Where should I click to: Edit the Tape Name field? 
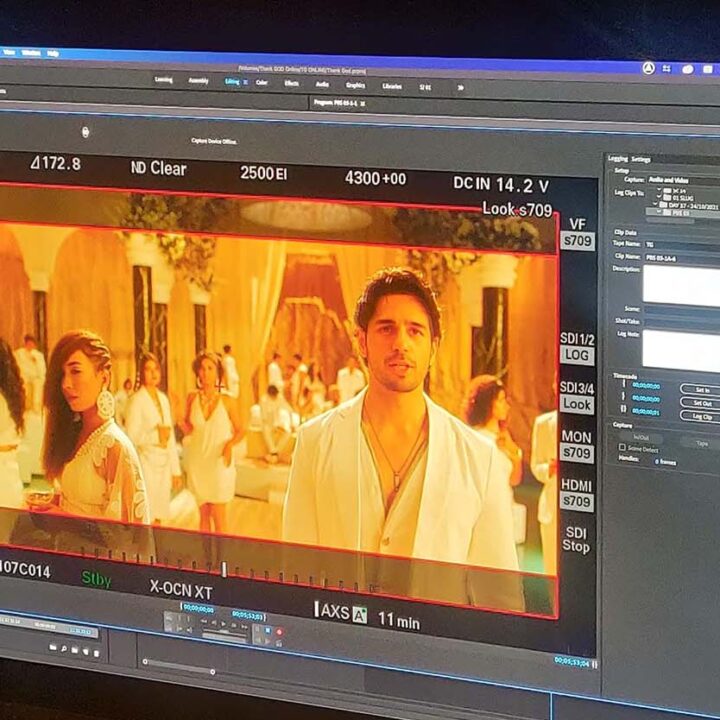682,245
